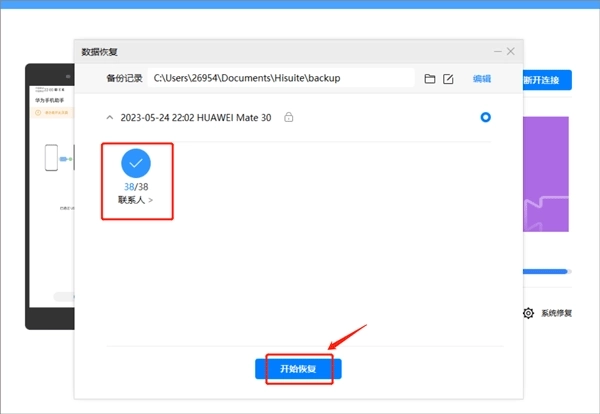Viewport: 600px width, 414px height.
Task: Click the blue Edit (编辑) link
Action: [482, 78]
